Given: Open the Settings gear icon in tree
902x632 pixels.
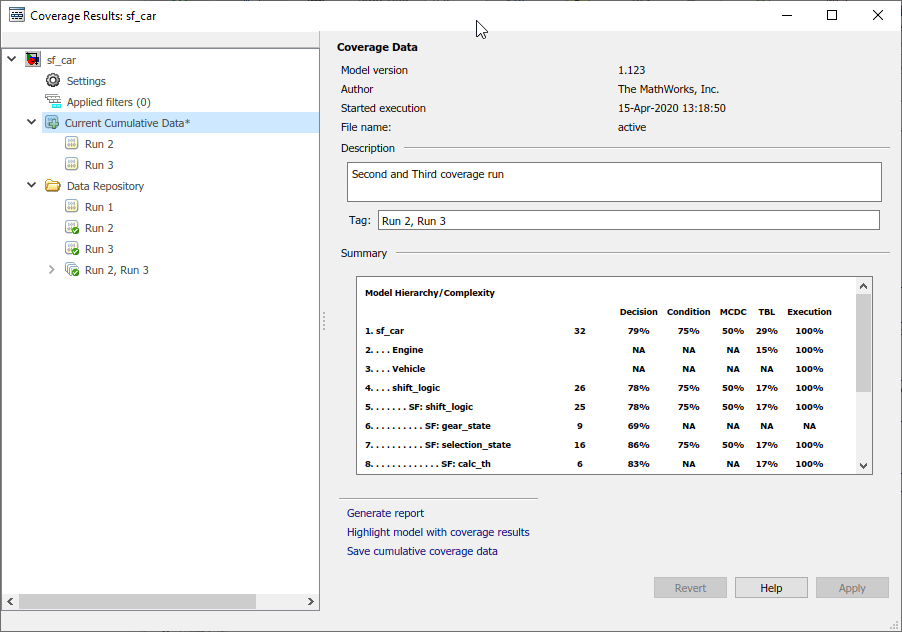Looking at the screenshot, I should tap(53, 80).
